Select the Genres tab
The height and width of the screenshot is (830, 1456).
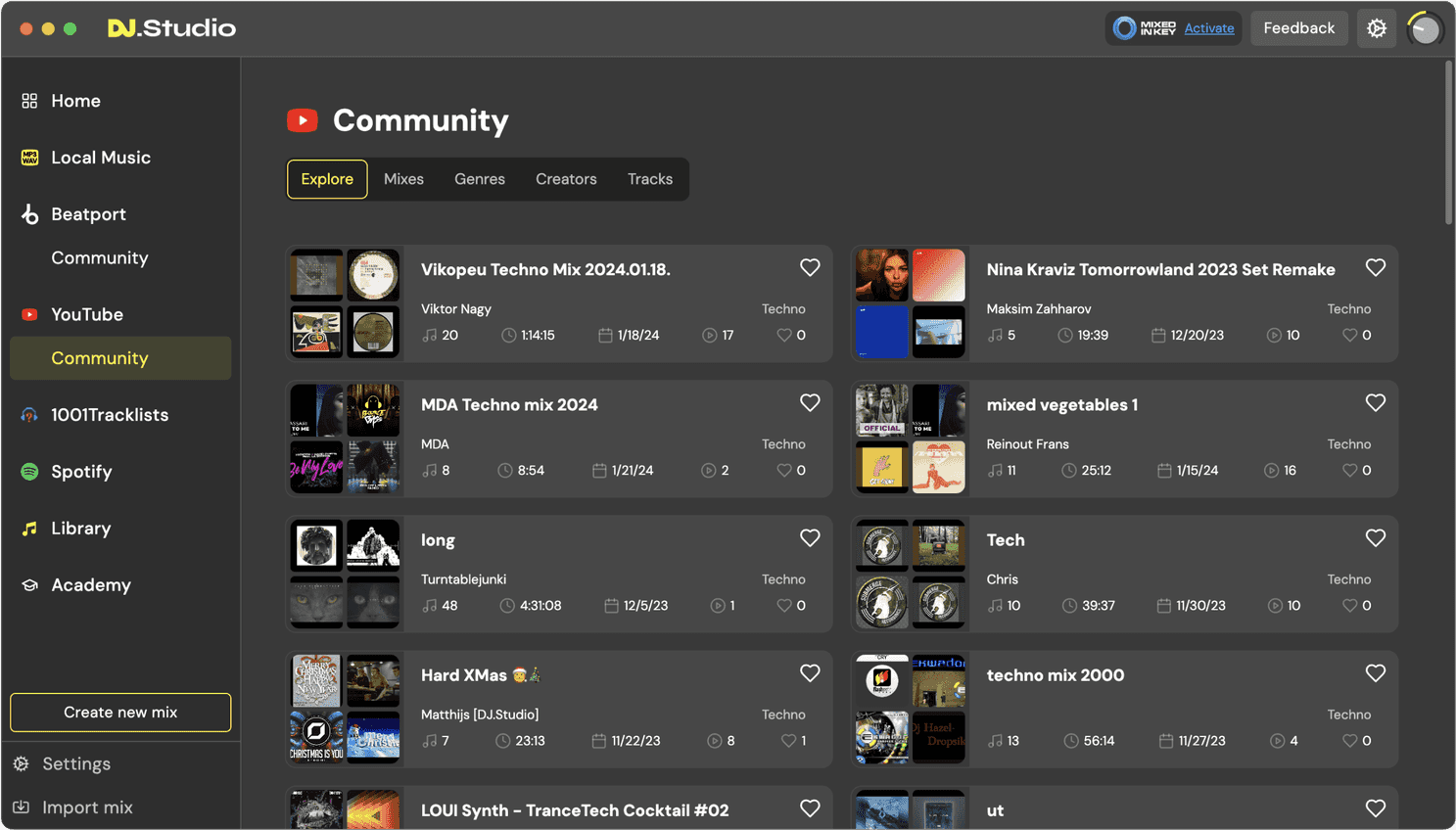[x=480, y=179]
